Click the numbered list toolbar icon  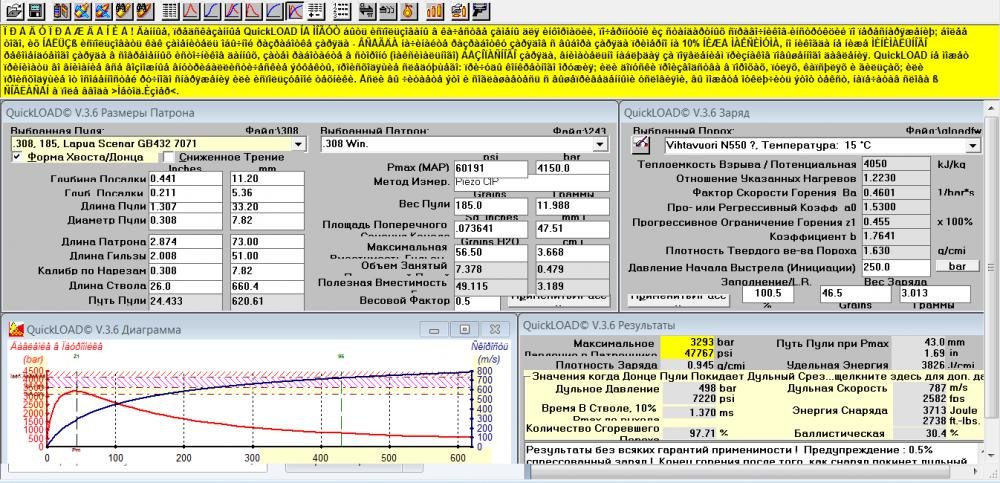click(x=343, y=12)
